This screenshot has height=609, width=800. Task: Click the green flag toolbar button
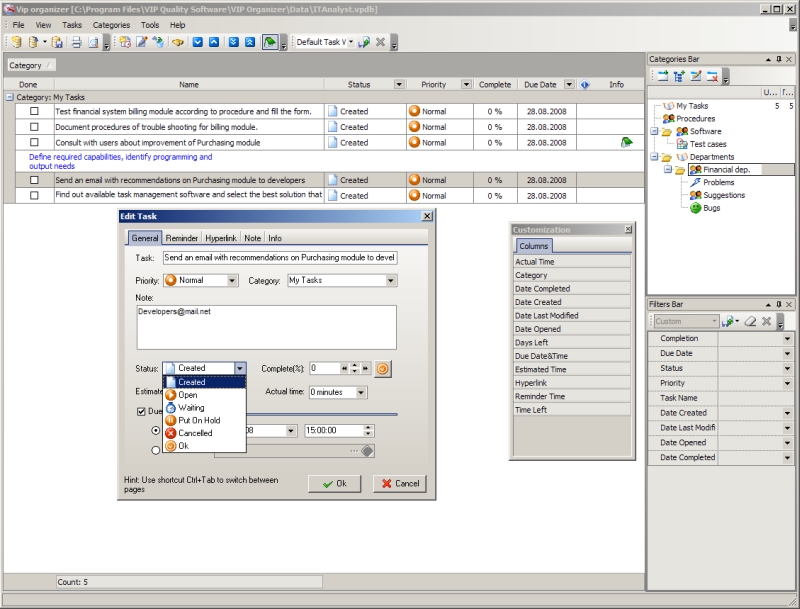click(270, 42)
